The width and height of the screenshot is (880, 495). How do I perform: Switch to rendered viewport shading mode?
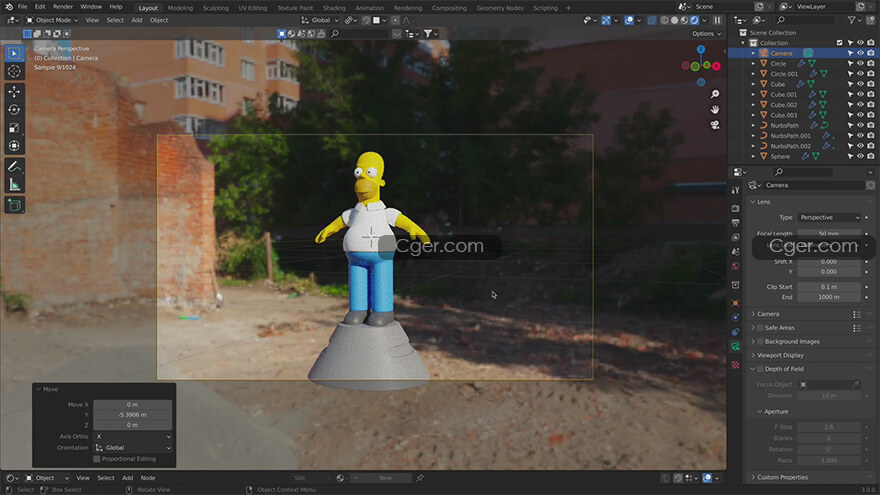pos(694,20)
